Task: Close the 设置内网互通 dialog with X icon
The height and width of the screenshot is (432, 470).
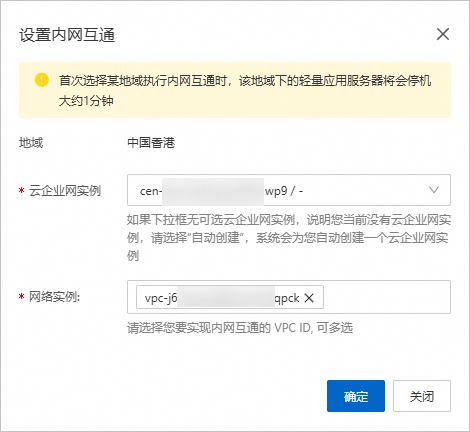Action: pyautogui.click(x=443, y=34)
